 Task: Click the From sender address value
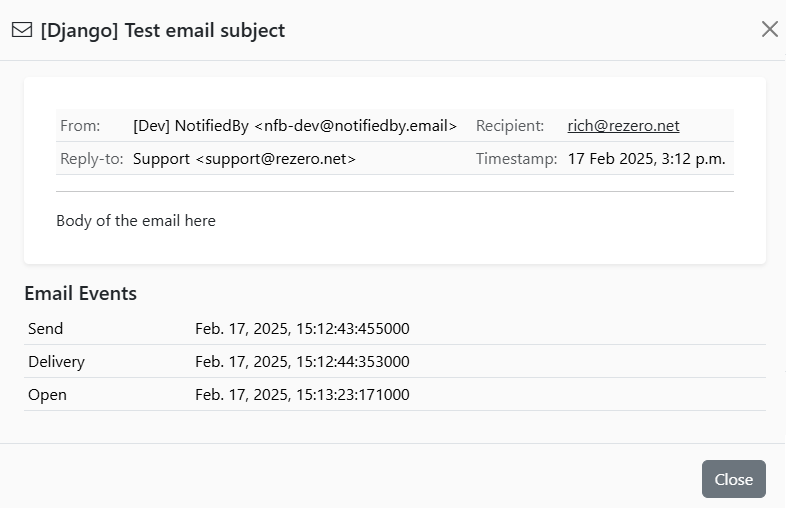(295, 125)
